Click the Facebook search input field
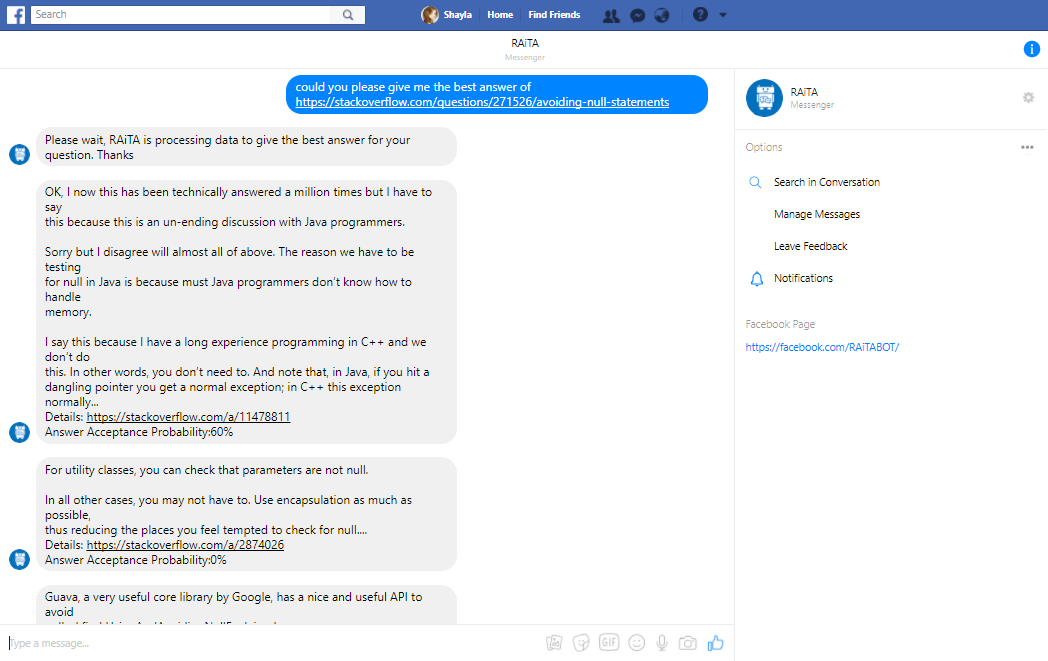Viewport: 1048px width, 661px height. pyautogui.click(x=181, y=15)
